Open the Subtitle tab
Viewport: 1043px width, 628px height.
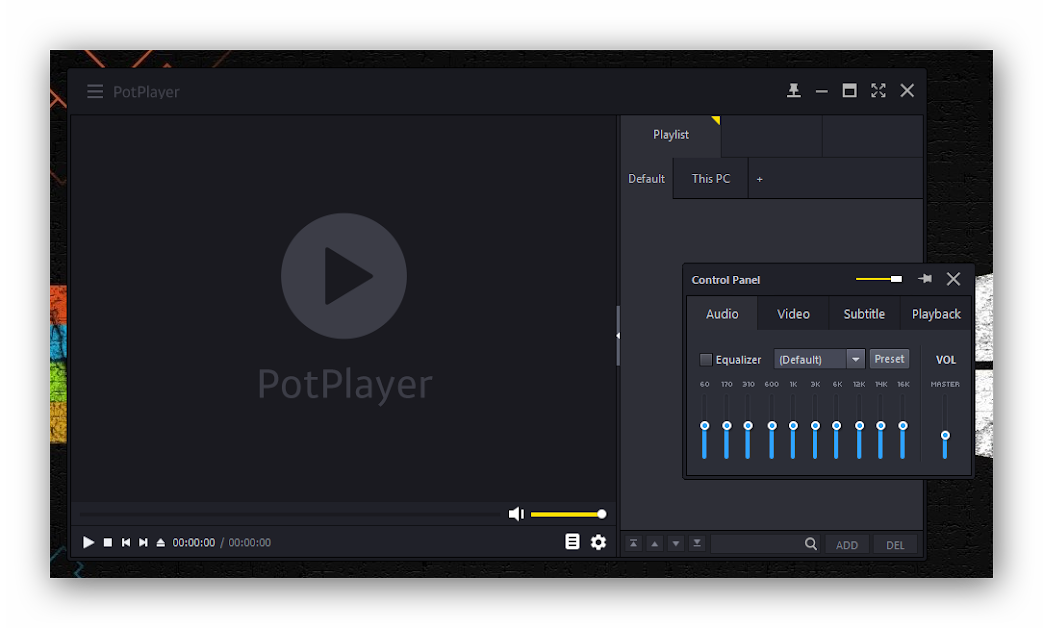(864, 314)
